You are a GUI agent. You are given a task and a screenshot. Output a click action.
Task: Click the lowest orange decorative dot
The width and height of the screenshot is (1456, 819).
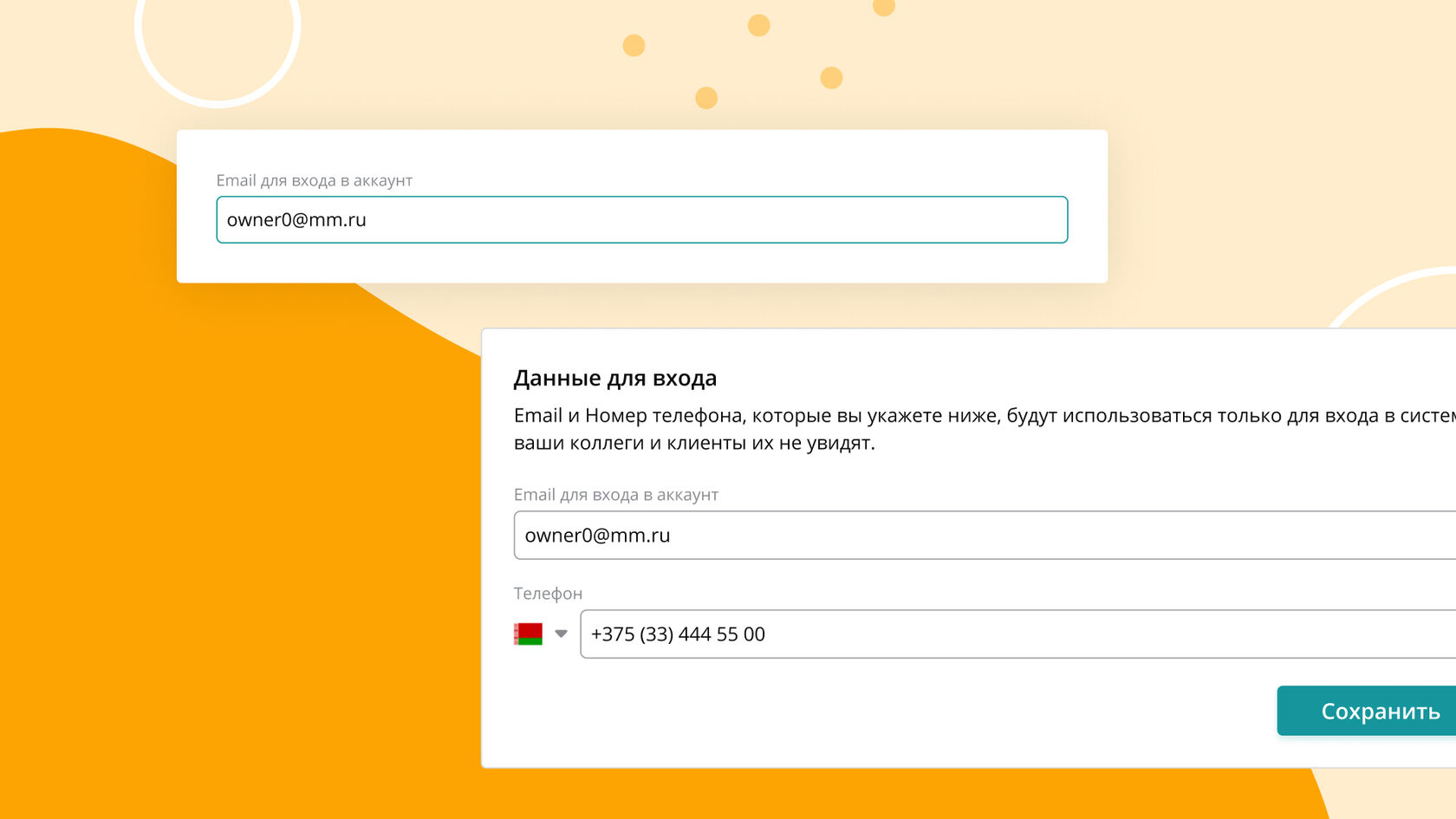click(x=706, y=98)
